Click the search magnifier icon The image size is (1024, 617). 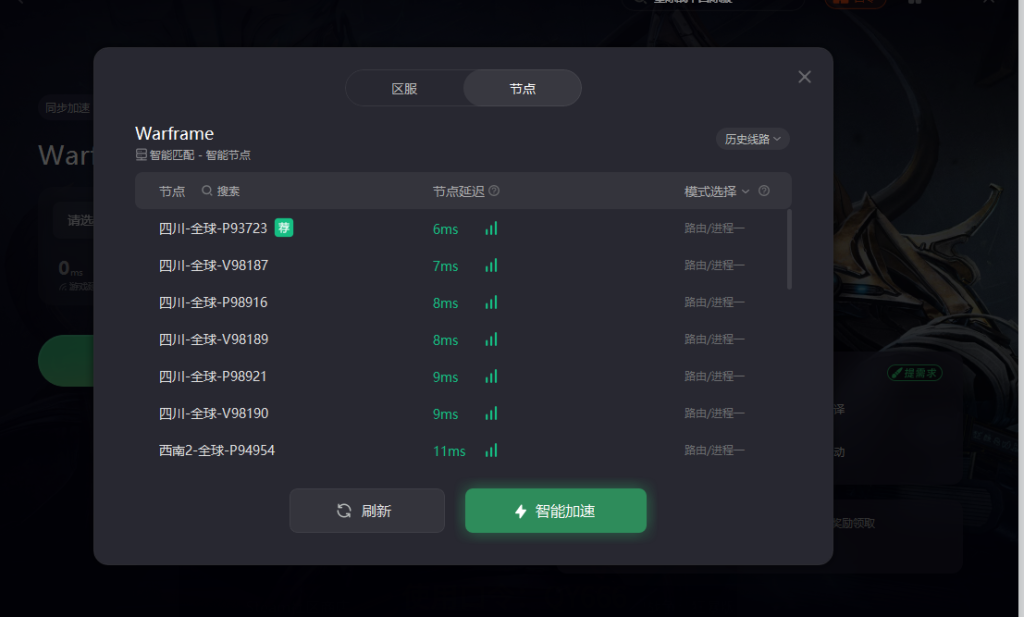tap(207, 191)
